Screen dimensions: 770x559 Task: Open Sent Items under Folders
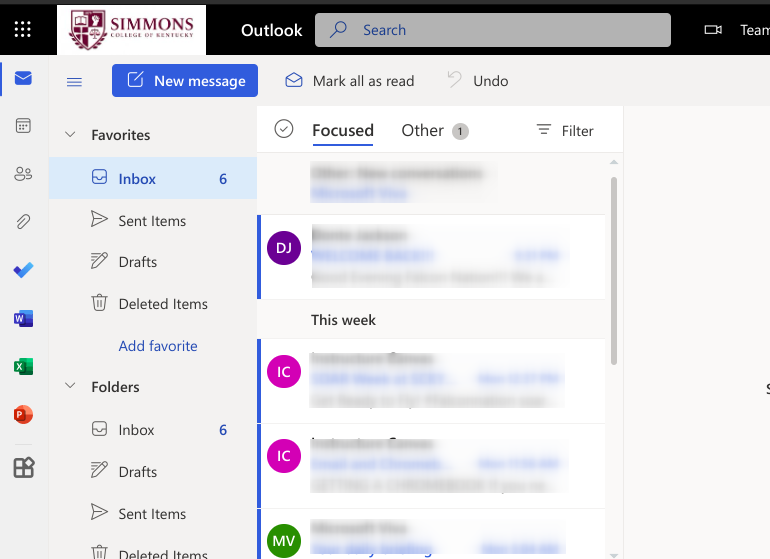click(153, 514)
